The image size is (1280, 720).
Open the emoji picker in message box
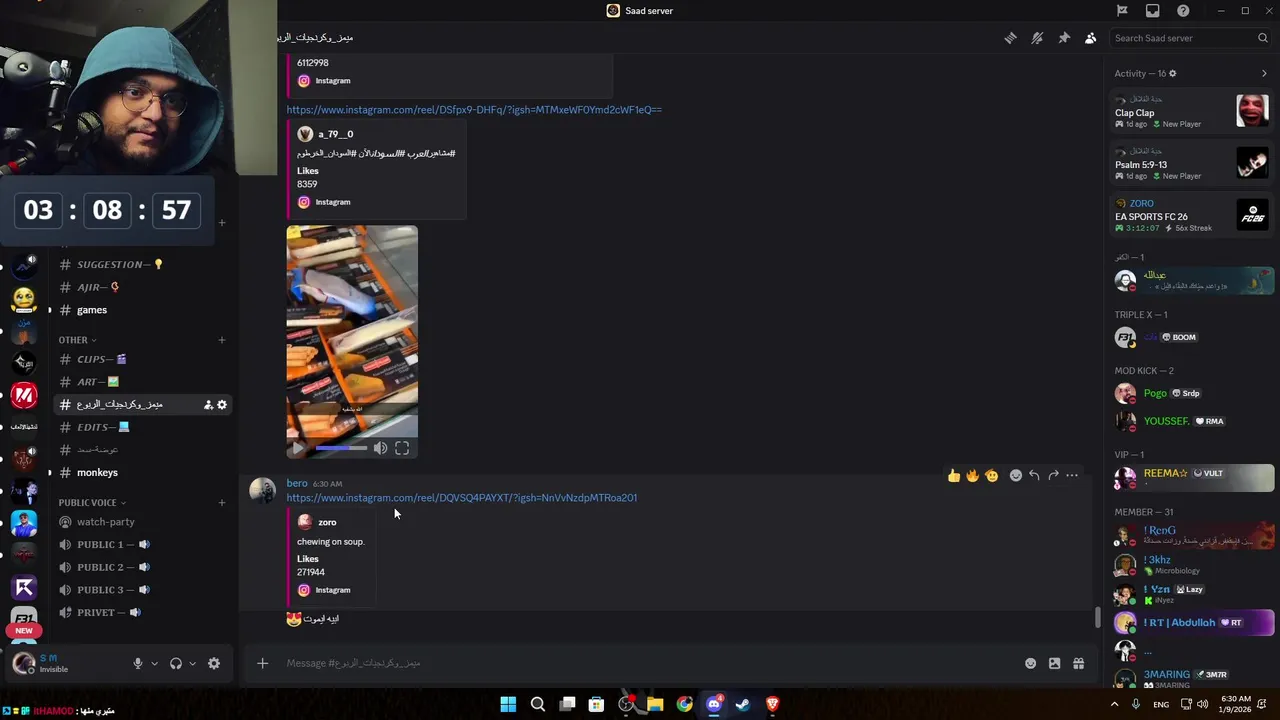pyautogui.click(x=1030, y=663)
